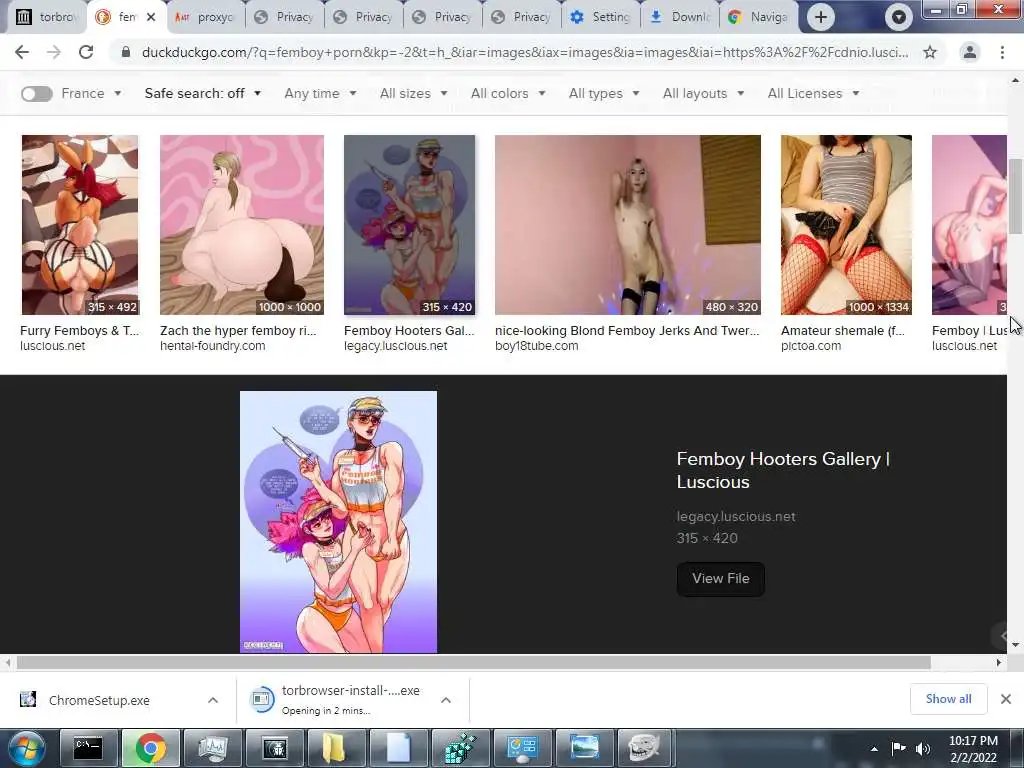Viewport: 1024px width, 768px height.
Task: Click the torbrowser-install download item
Action: [x=336, y=700]
